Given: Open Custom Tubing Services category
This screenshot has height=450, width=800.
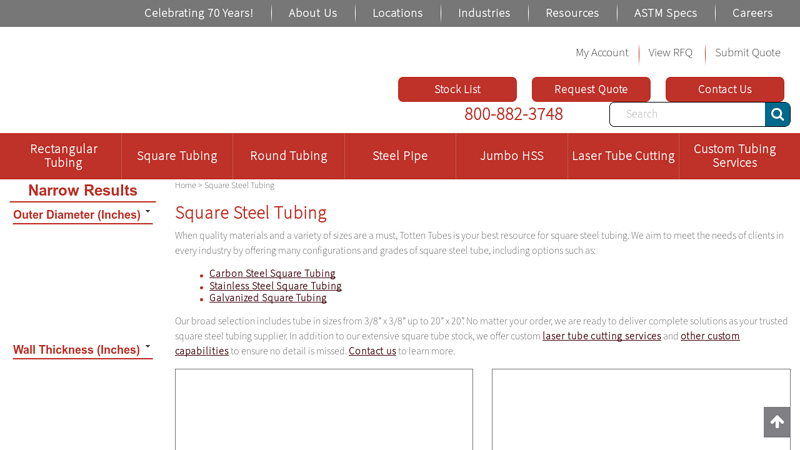Looking at the screenshot, I should pyautogui.click(x=735, y=156).
